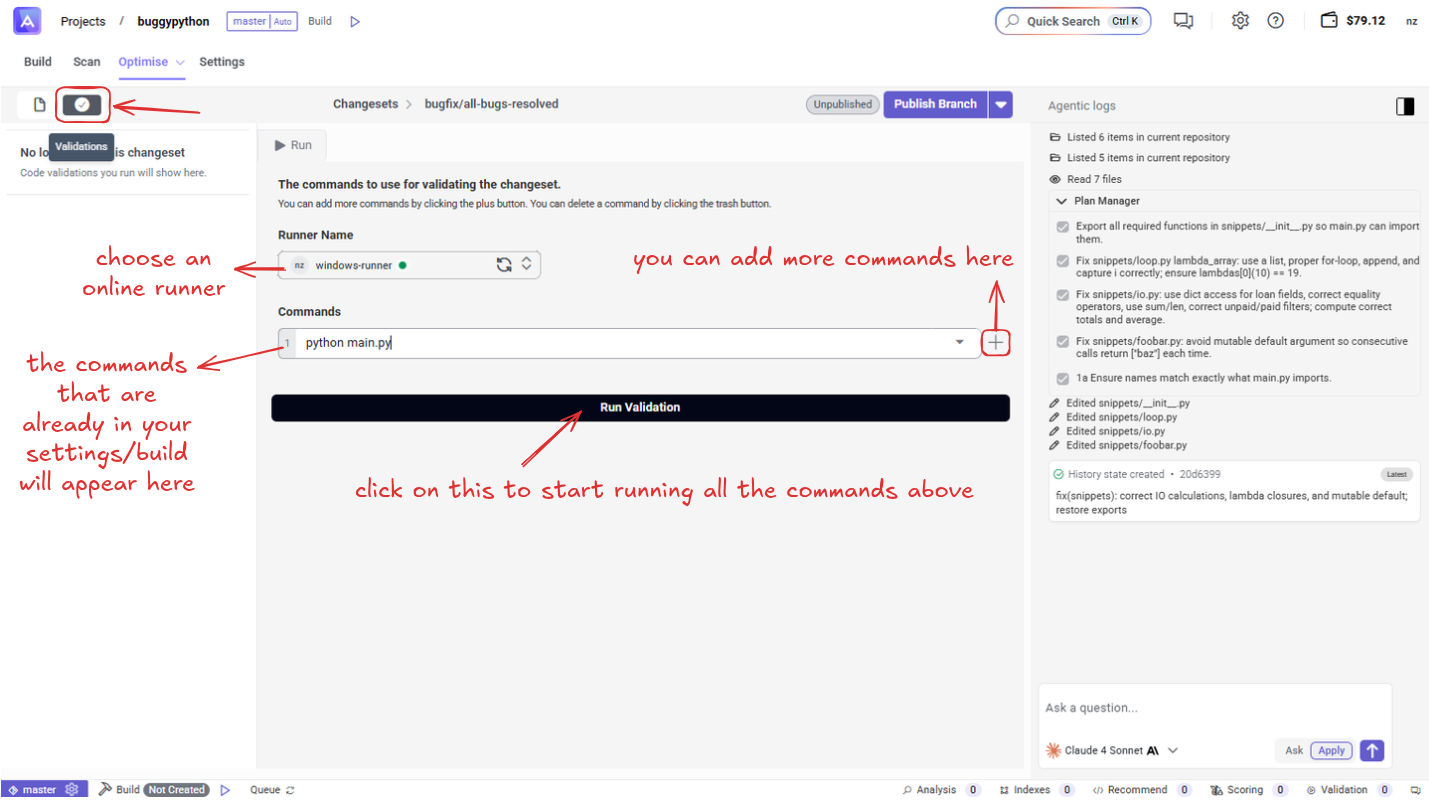Screen dimensions: 1429x800
Task: Click the plus icon to add command
Action: point(995,343)
